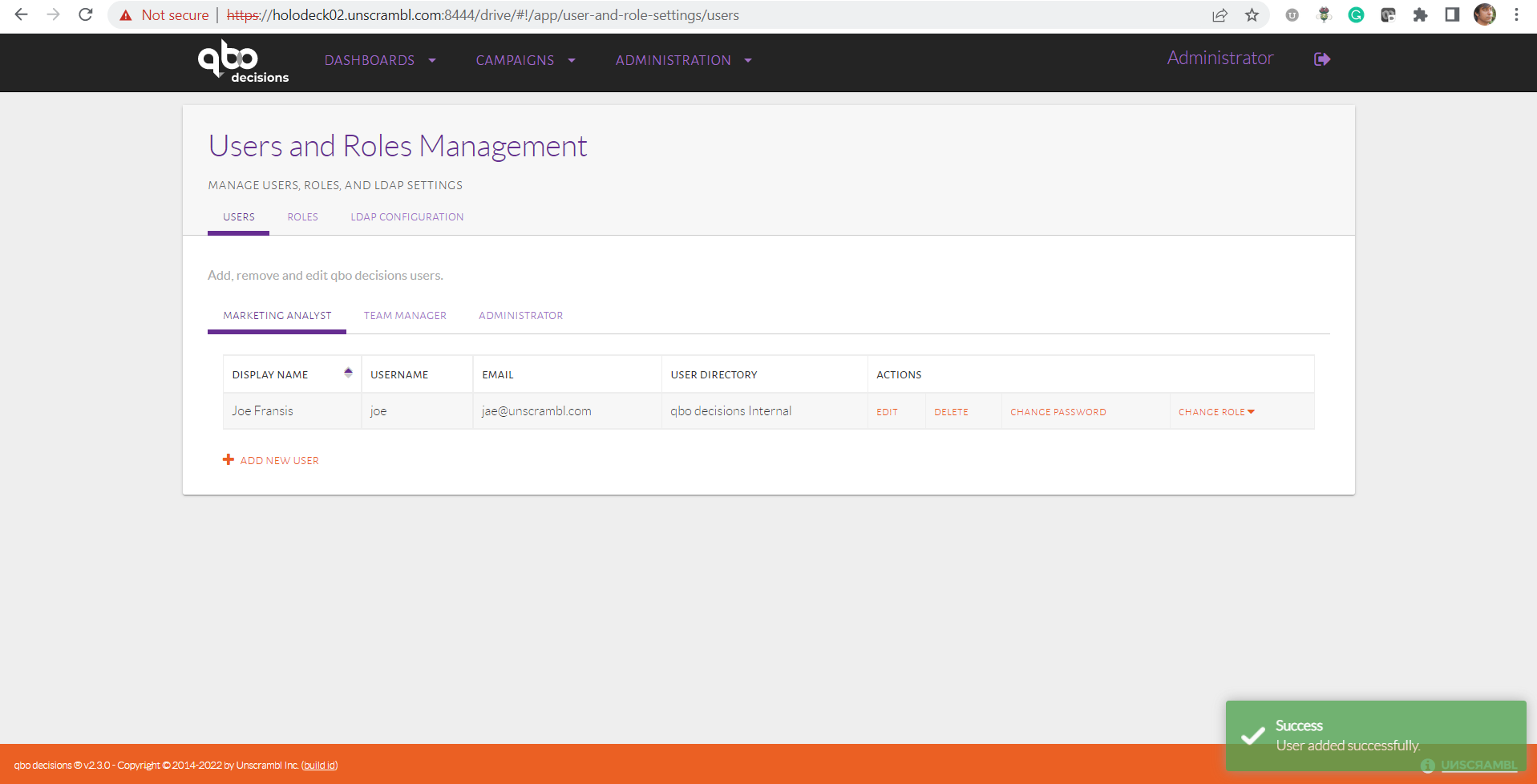The width and height of the screenshot is (1537, 784).
Task: Switch to the Users tab
Action: [239, 217]
